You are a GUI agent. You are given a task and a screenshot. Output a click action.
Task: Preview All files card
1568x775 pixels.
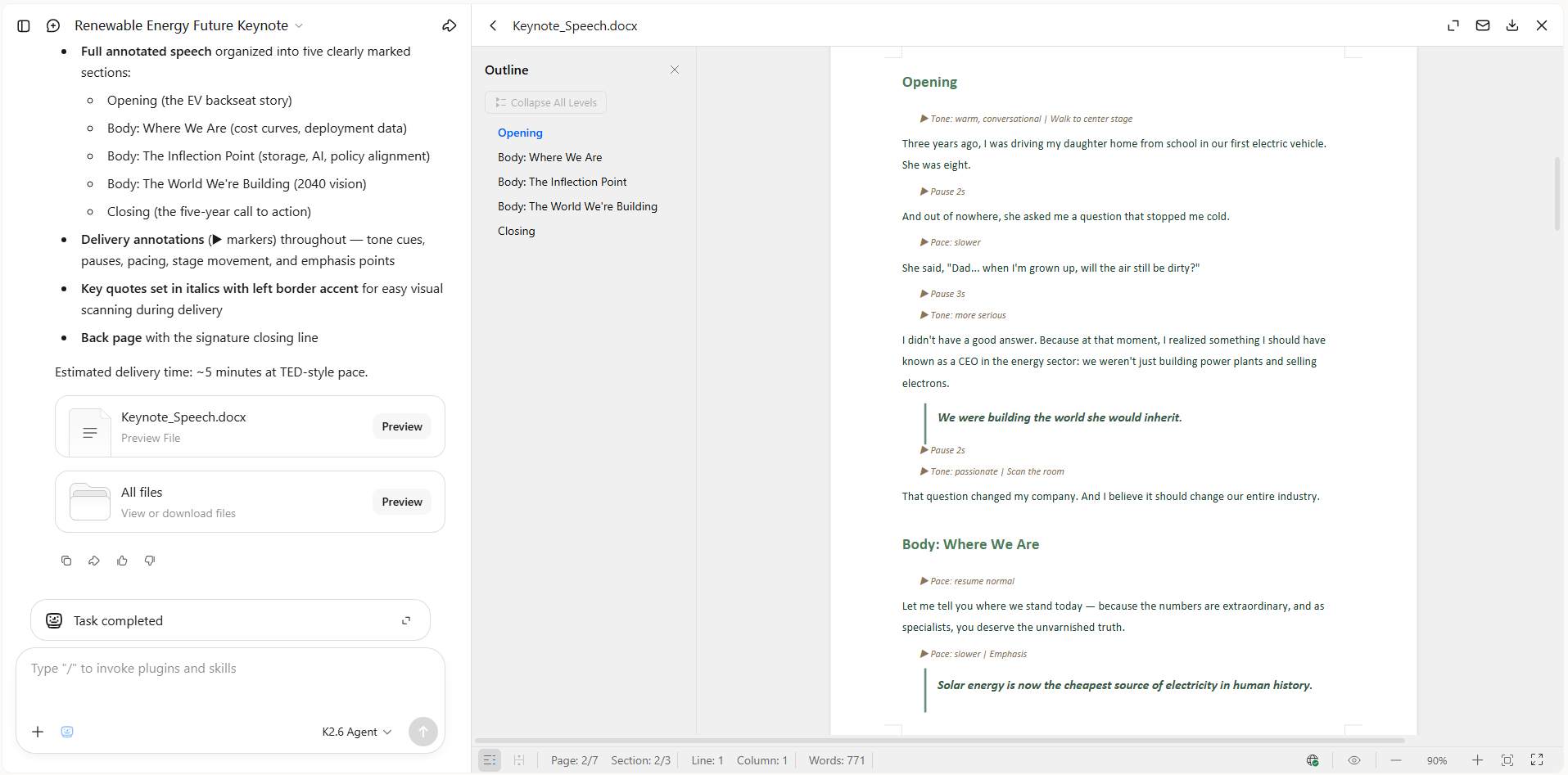point(402,502)
